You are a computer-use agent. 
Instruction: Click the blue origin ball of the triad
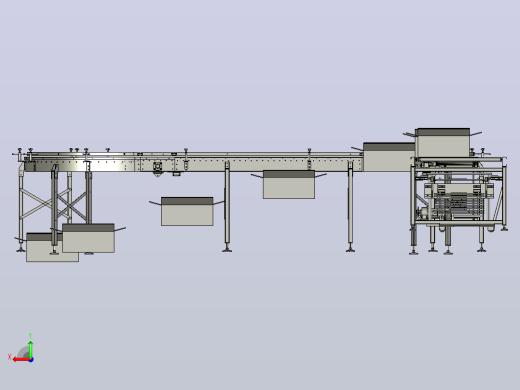click(31, 360)
